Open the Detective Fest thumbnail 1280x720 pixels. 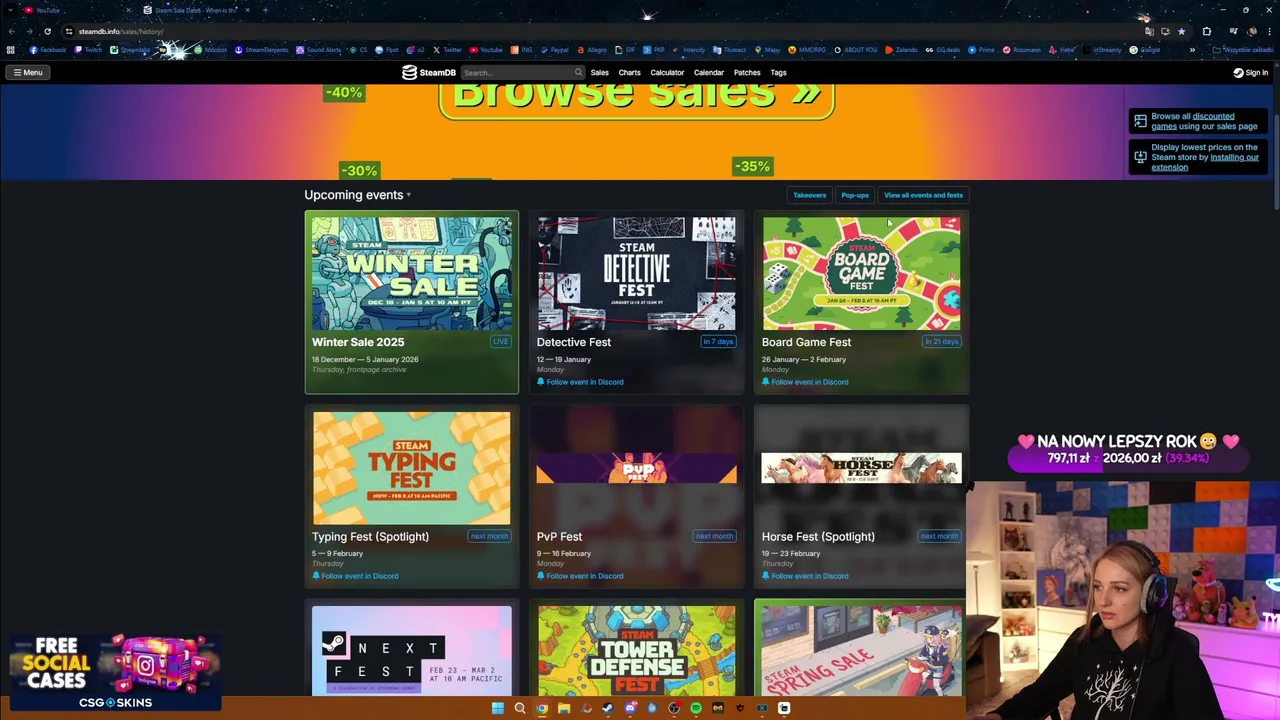point(636,273)
